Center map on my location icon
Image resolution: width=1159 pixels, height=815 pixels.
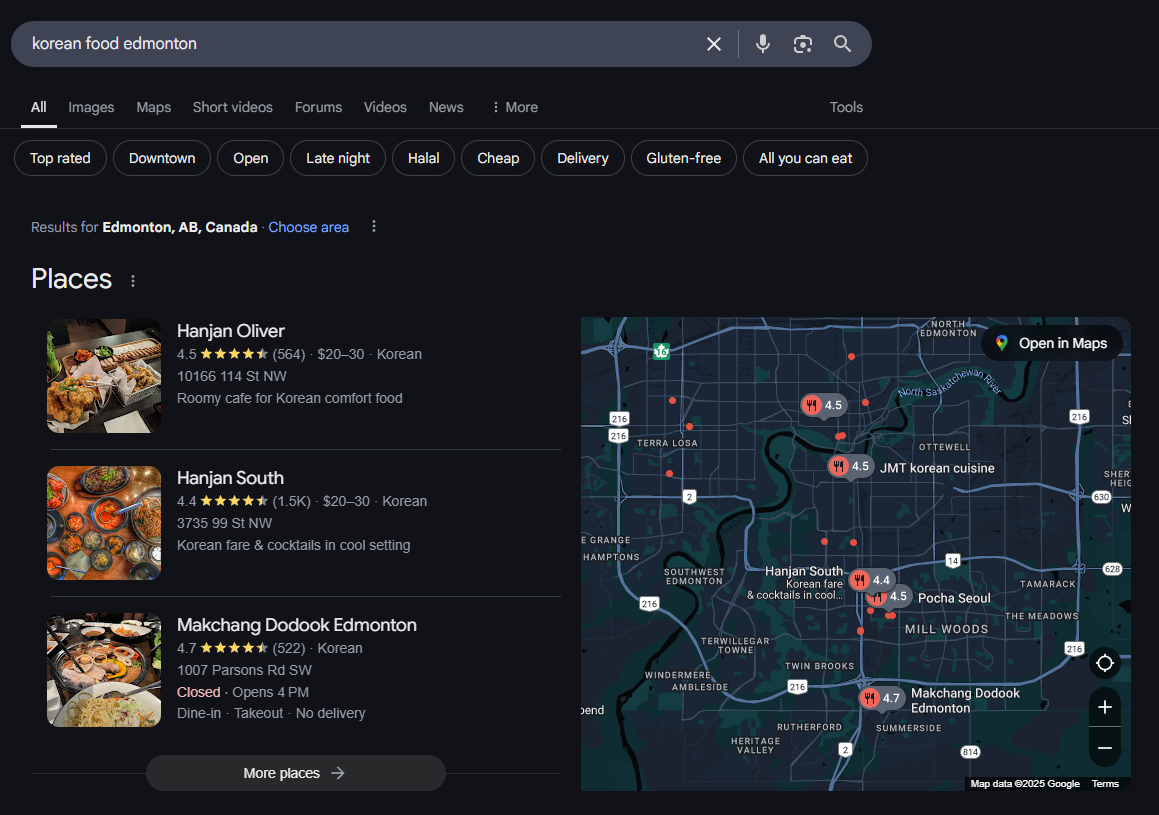pyautogui.click(x=1105, y=664)
